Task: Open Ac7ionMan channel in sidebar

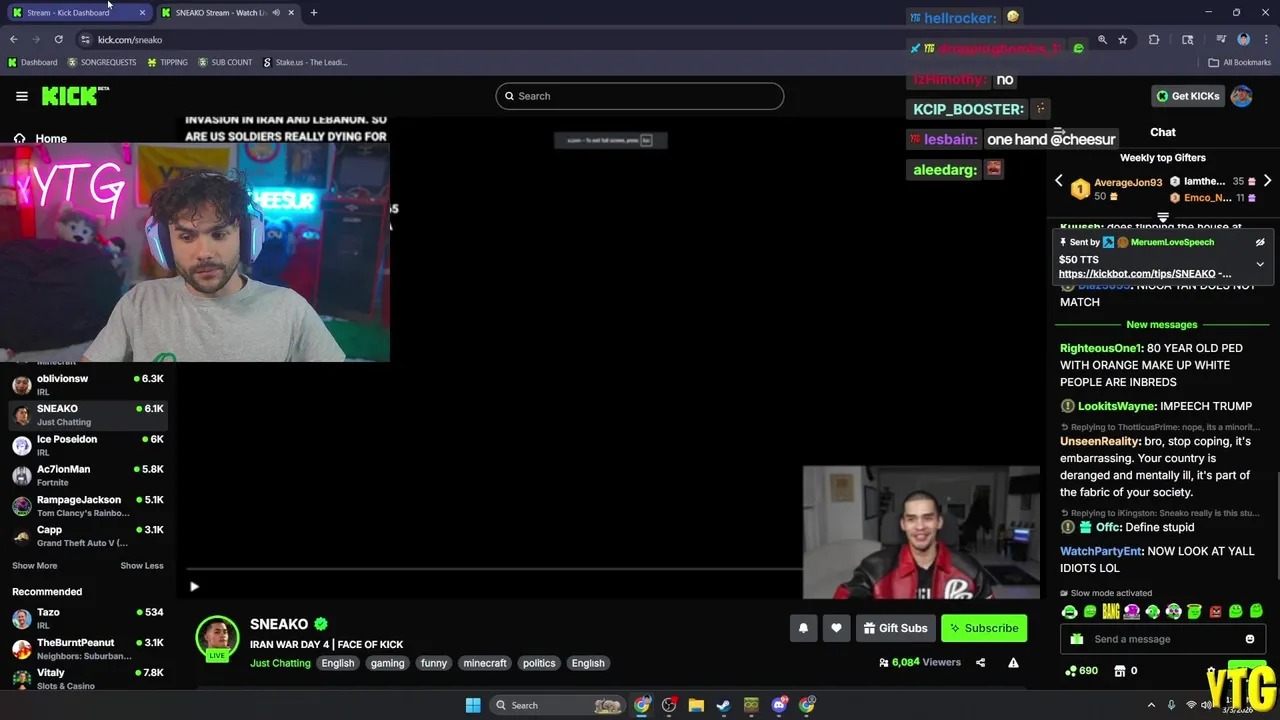Action: click(88, 475)
